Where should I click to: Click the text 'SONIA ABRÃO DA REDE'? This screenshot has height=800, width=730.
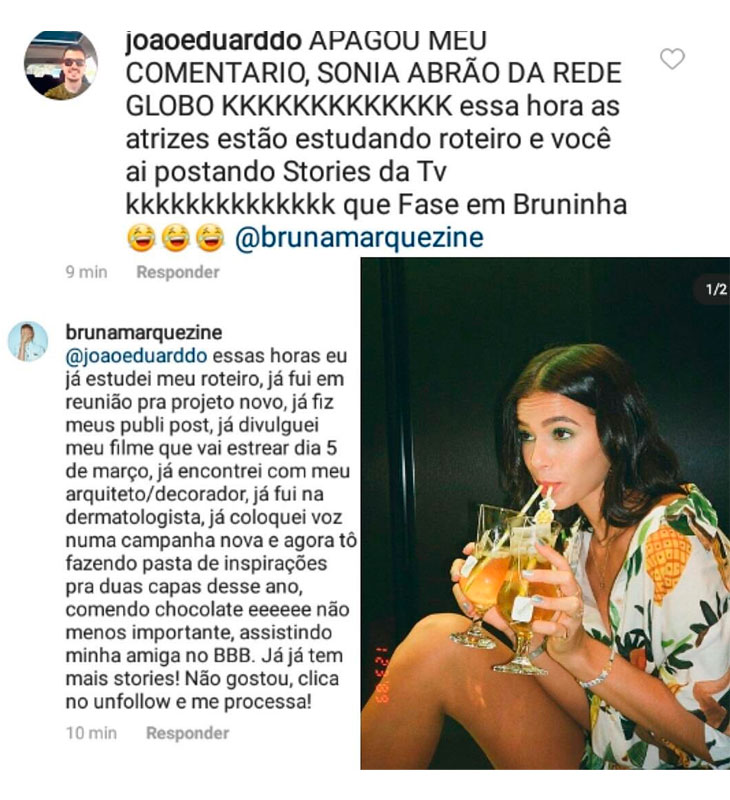[469, 73]
